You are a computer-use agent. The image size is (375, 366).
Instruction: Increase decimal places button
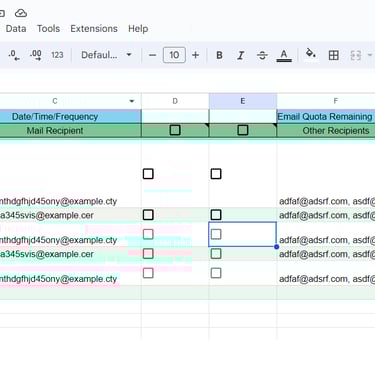(x=36, y=55)
